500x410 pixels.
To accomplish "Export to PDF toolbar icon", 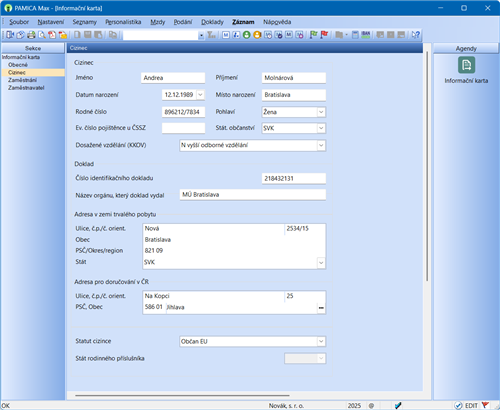I will (52, 35).
